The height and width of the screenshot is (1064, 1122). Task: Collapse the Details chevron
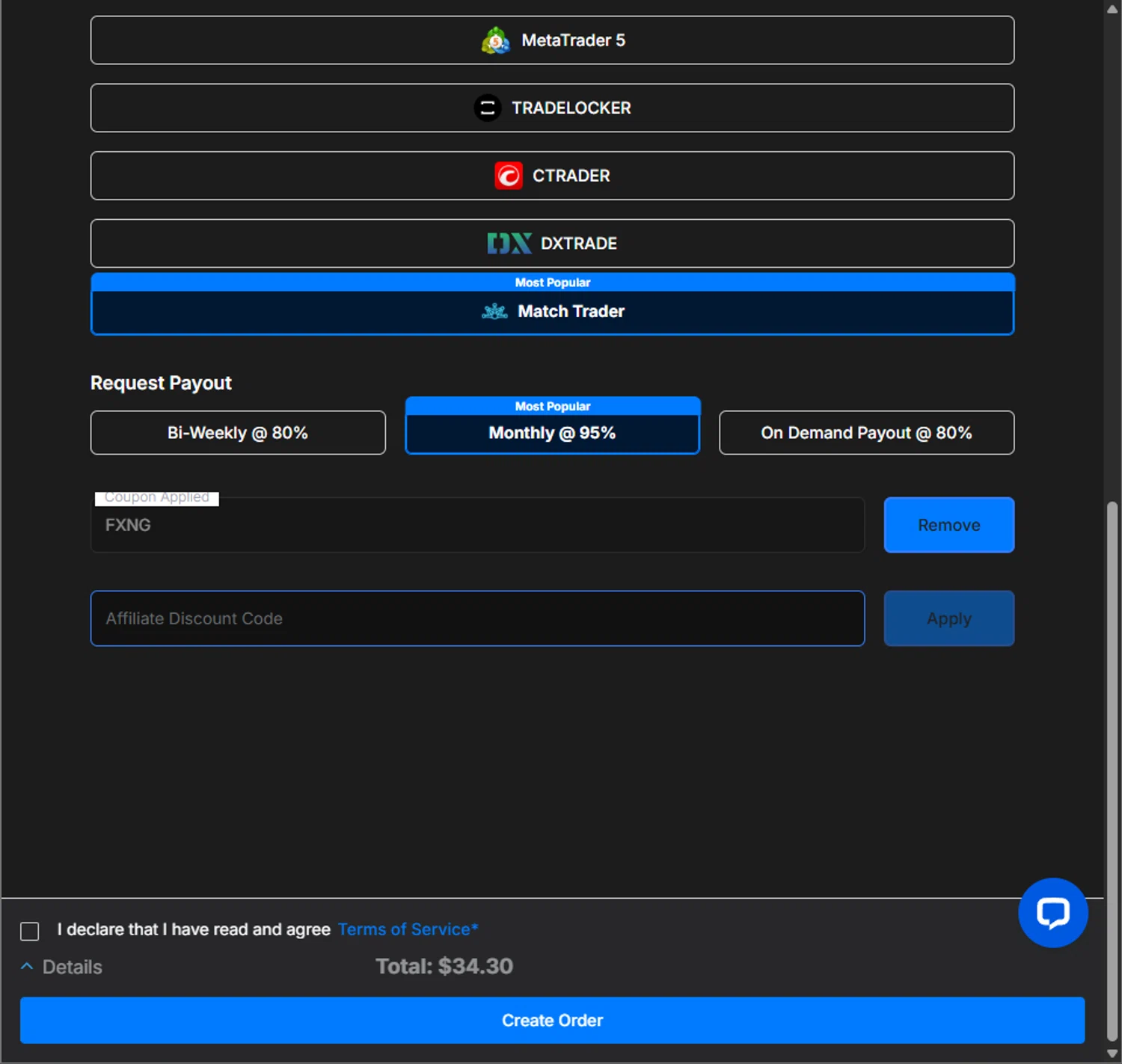[27, 966]
